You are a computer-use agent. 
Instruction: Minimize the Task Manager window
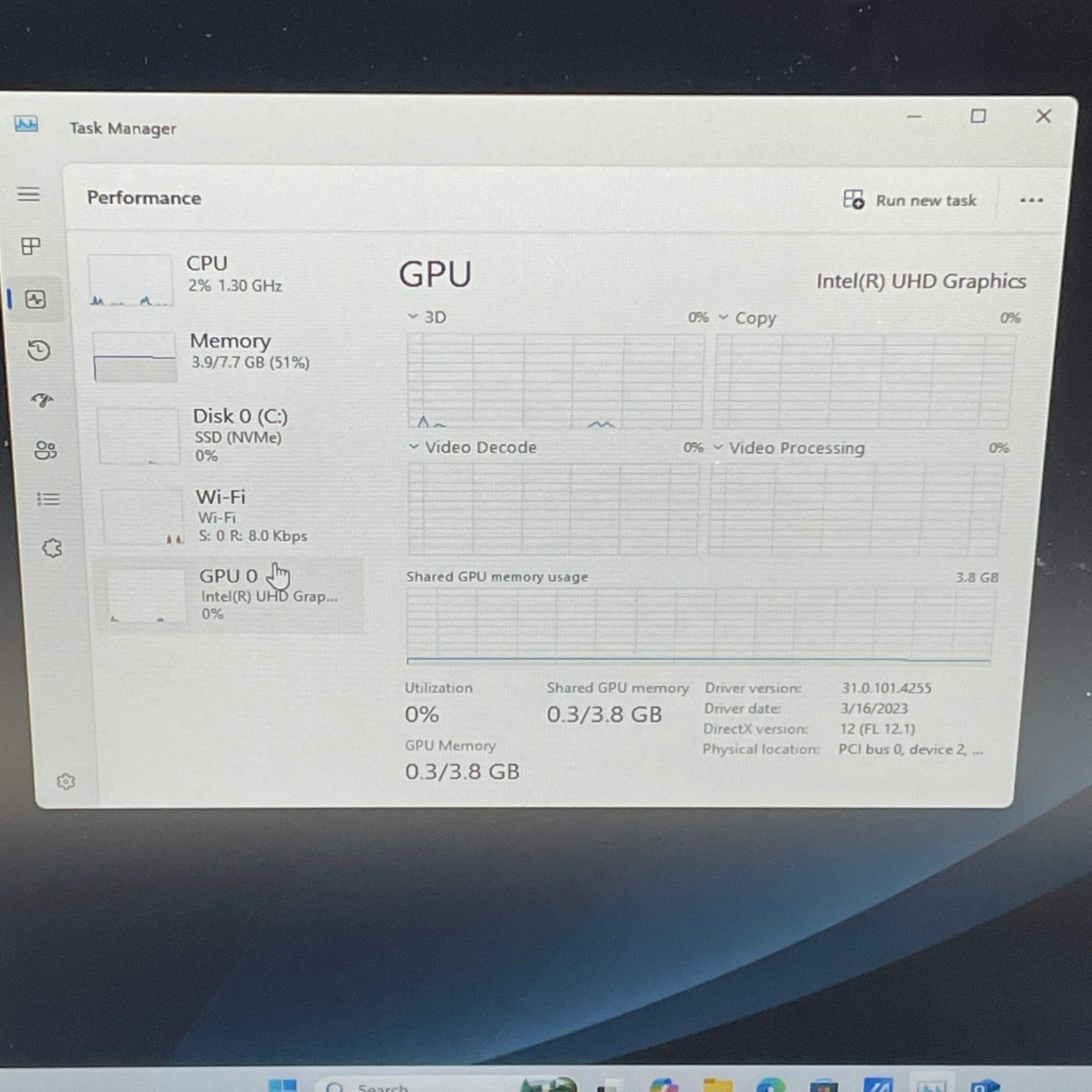click(x=914, y=117)
